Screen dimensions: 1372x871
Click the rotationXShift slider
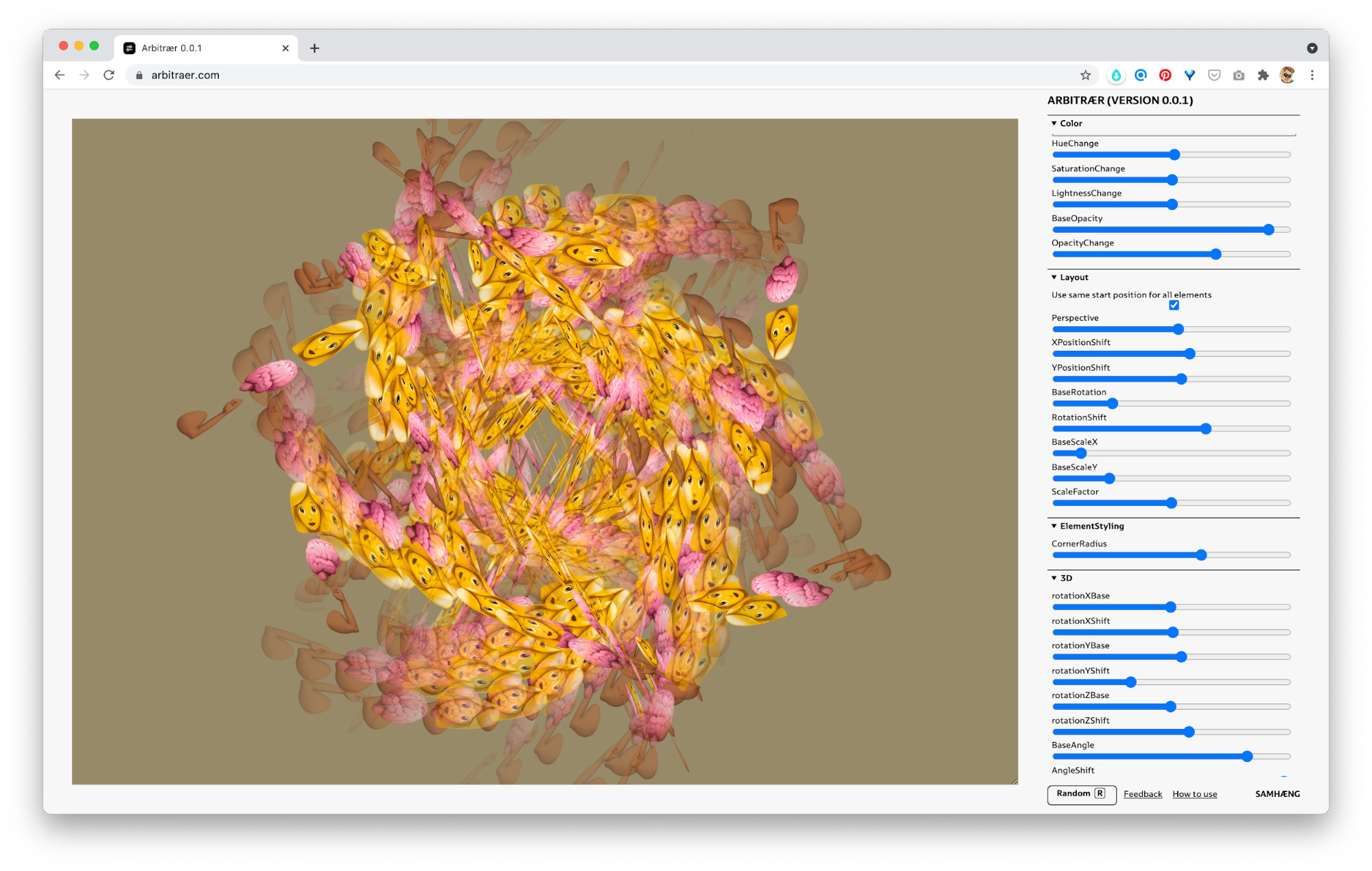pos(1171,632)
